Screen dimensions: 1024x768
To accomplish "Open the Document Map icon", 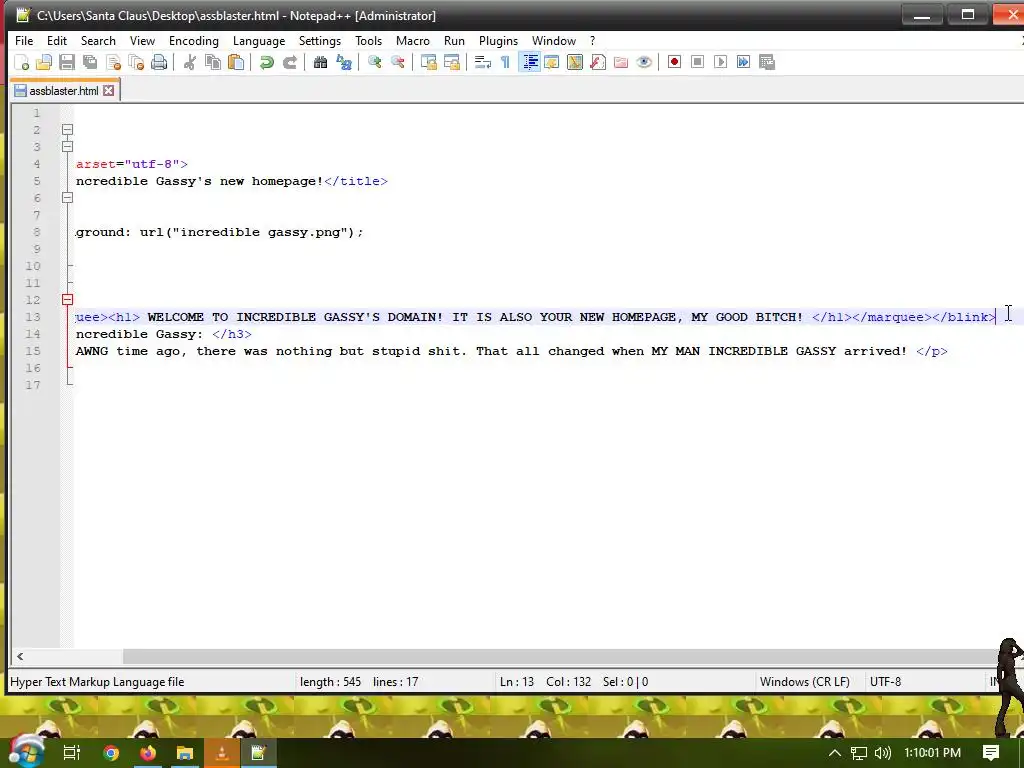I will (x=575, y=62).
